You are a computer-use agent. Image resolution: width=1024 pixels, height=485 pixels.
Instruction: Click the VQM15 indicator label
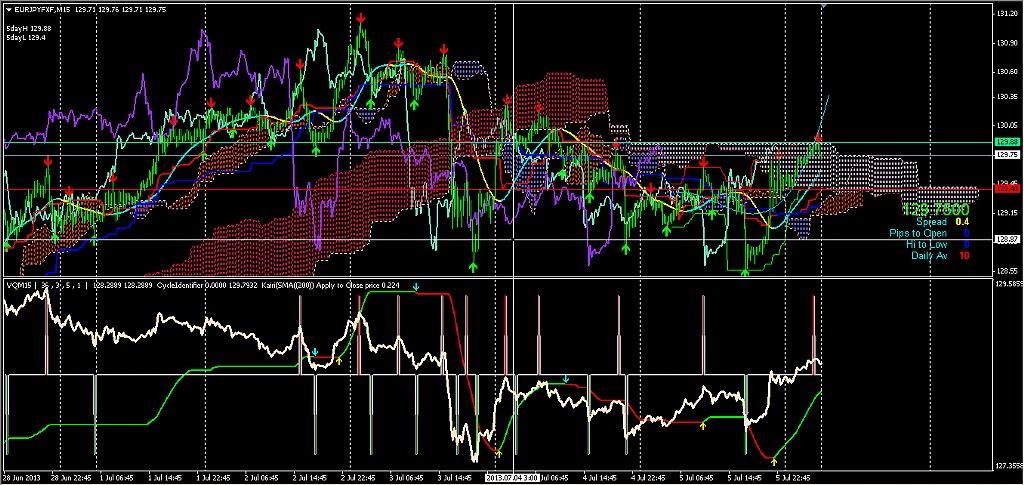click(18, 285)
